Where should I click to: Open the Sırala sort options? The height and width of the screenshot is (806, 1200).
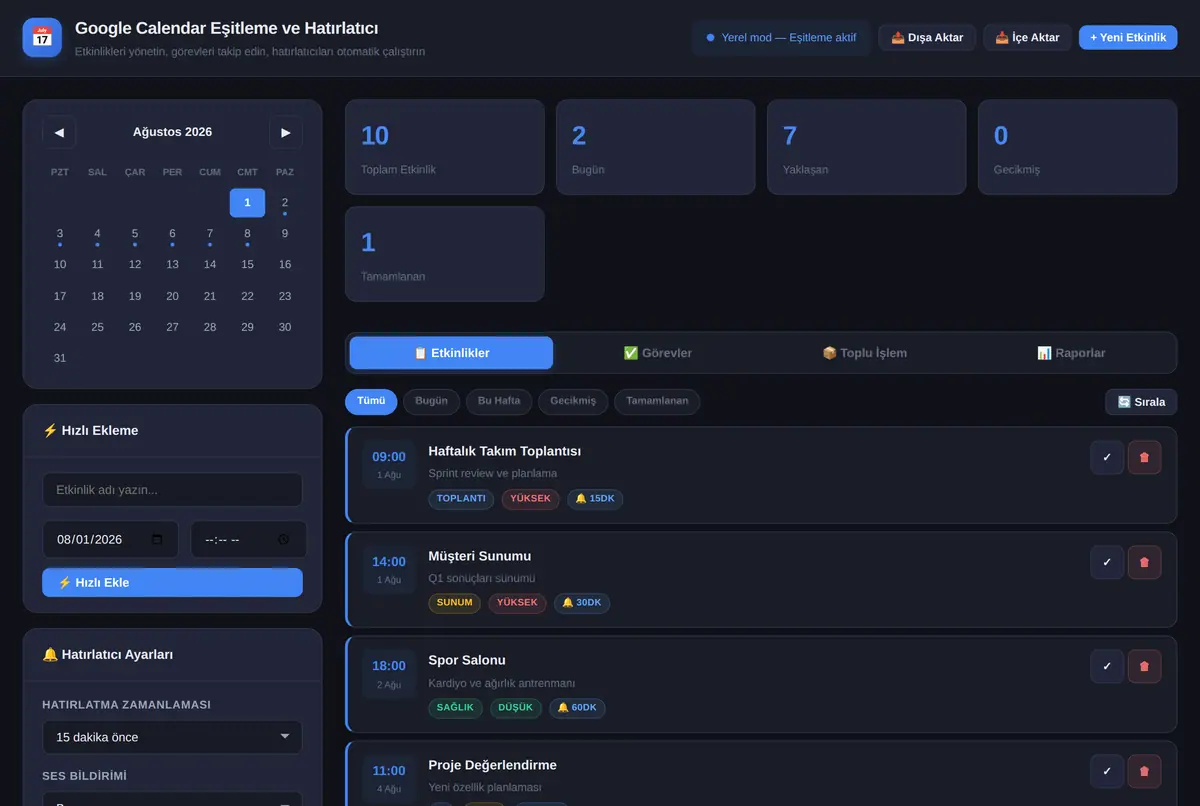1141,402
